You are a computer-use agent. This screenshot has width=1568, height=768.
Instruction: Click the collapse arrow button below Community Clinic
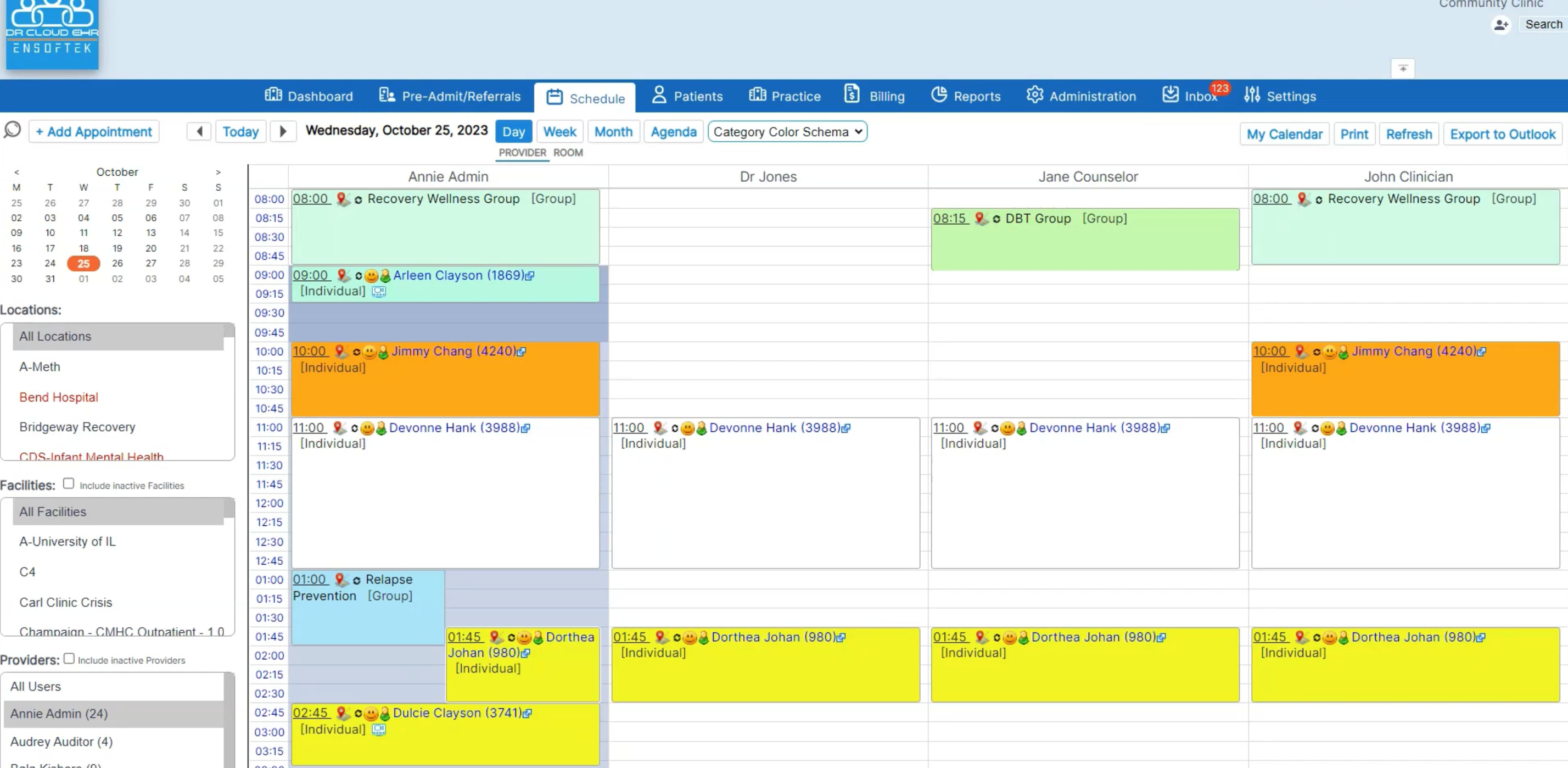pyautogui.click(x=1403, y=68)
